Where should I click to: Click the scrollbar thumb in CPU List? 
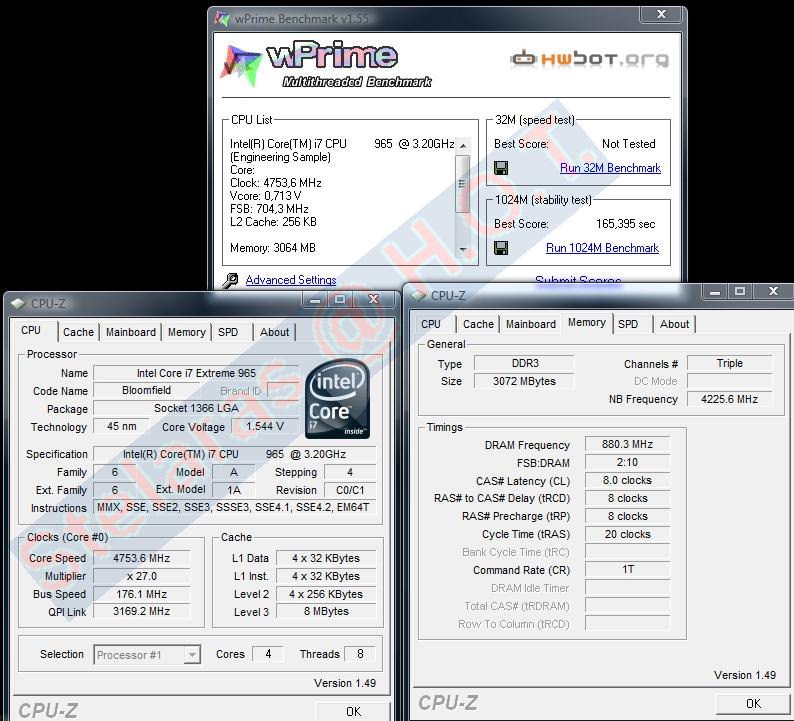click(x=462, y=183)
